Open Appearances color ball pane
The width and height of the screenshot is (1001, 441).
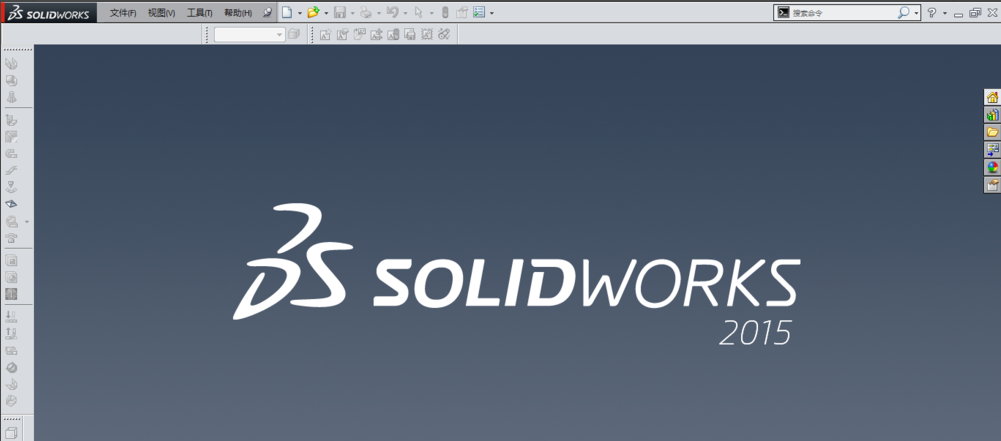coord(992,167)
